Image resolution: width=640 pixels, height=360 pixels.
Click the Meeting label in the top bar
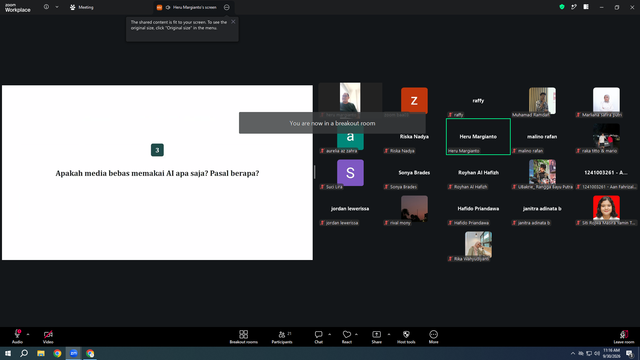point(82,7)
